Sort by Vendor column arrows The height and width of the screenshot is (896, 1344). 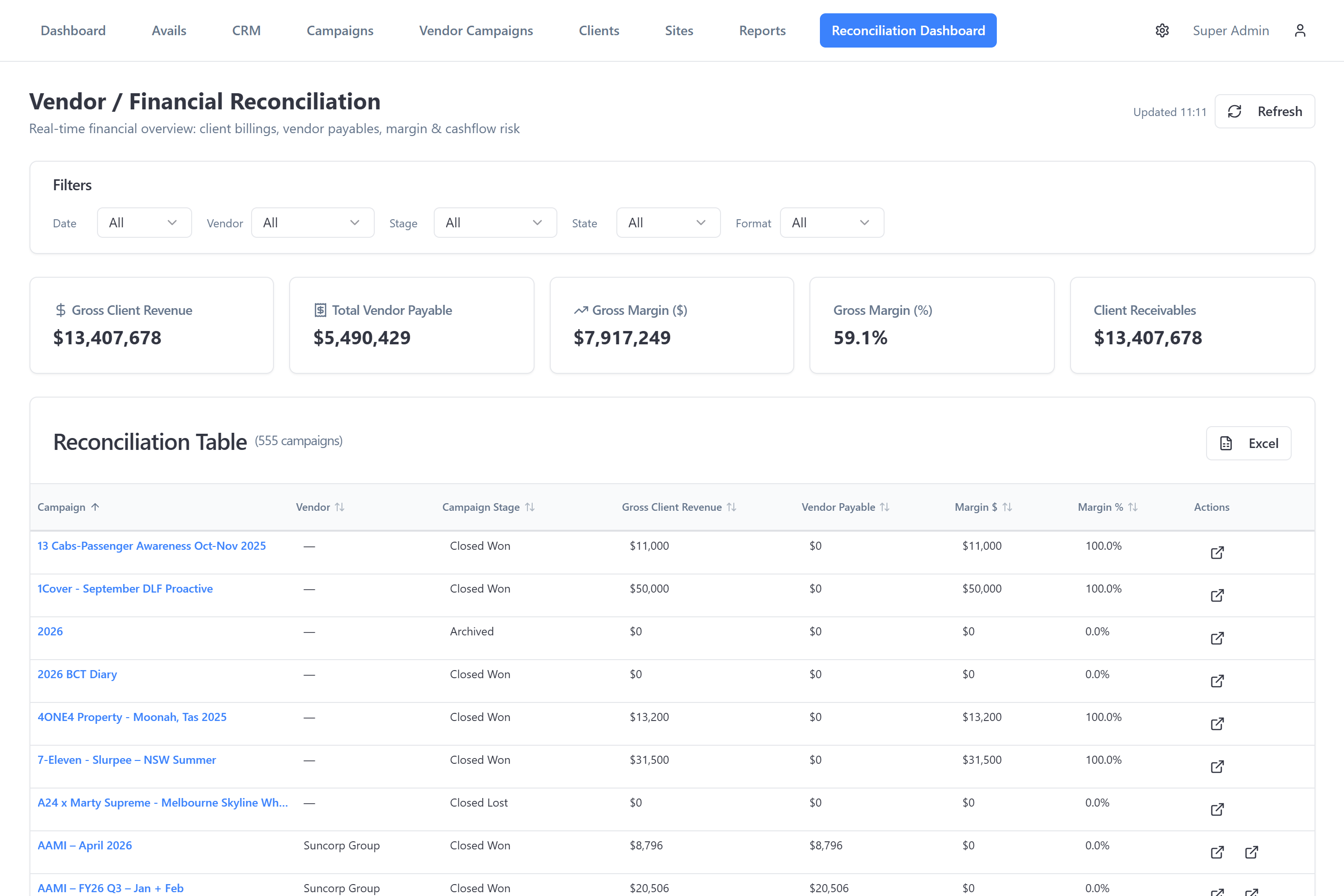[x=340, y=507]
